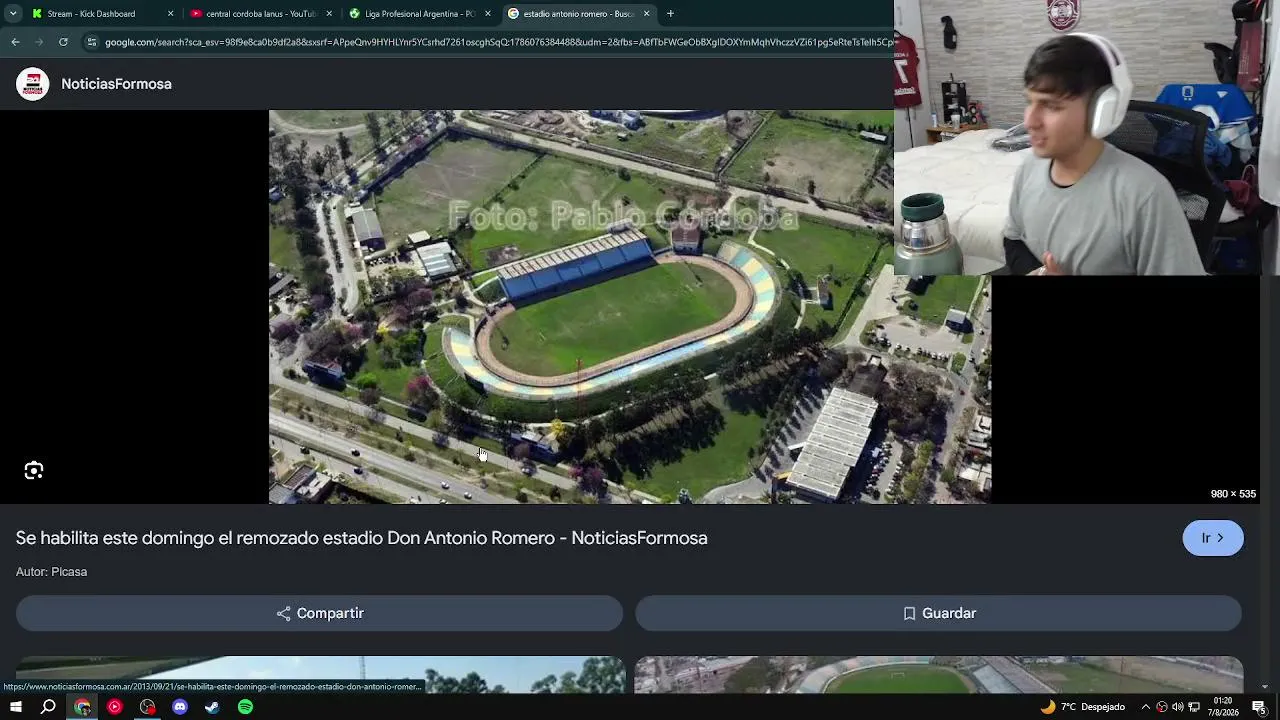The width and height of the screenshot is (1280, 720).
Task: Click the weather widget showing 7°C Despejado
Action: 1084,707
